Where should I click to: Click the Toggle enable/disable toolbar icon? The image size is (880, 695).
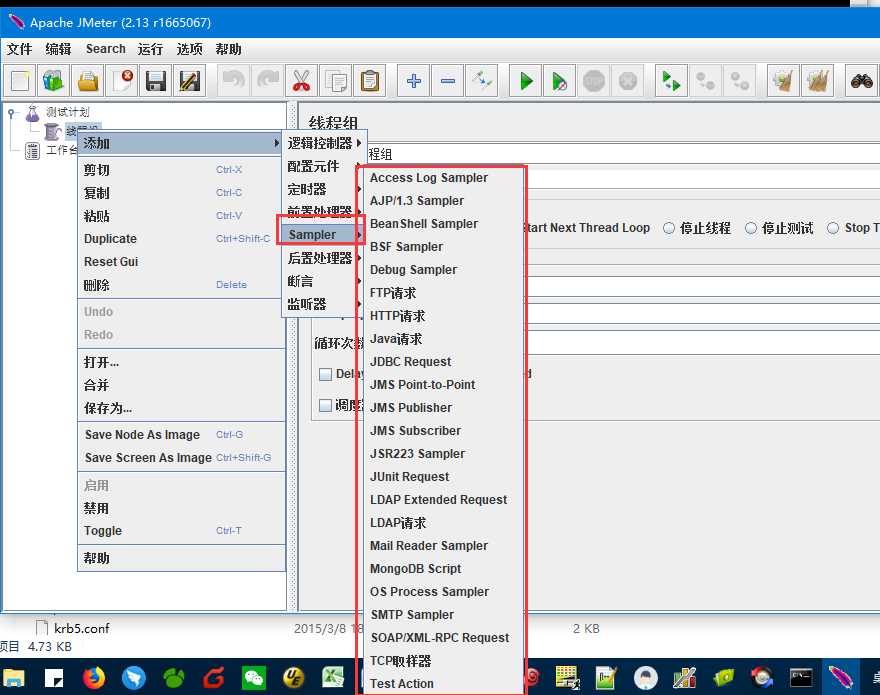click(482, 81)
